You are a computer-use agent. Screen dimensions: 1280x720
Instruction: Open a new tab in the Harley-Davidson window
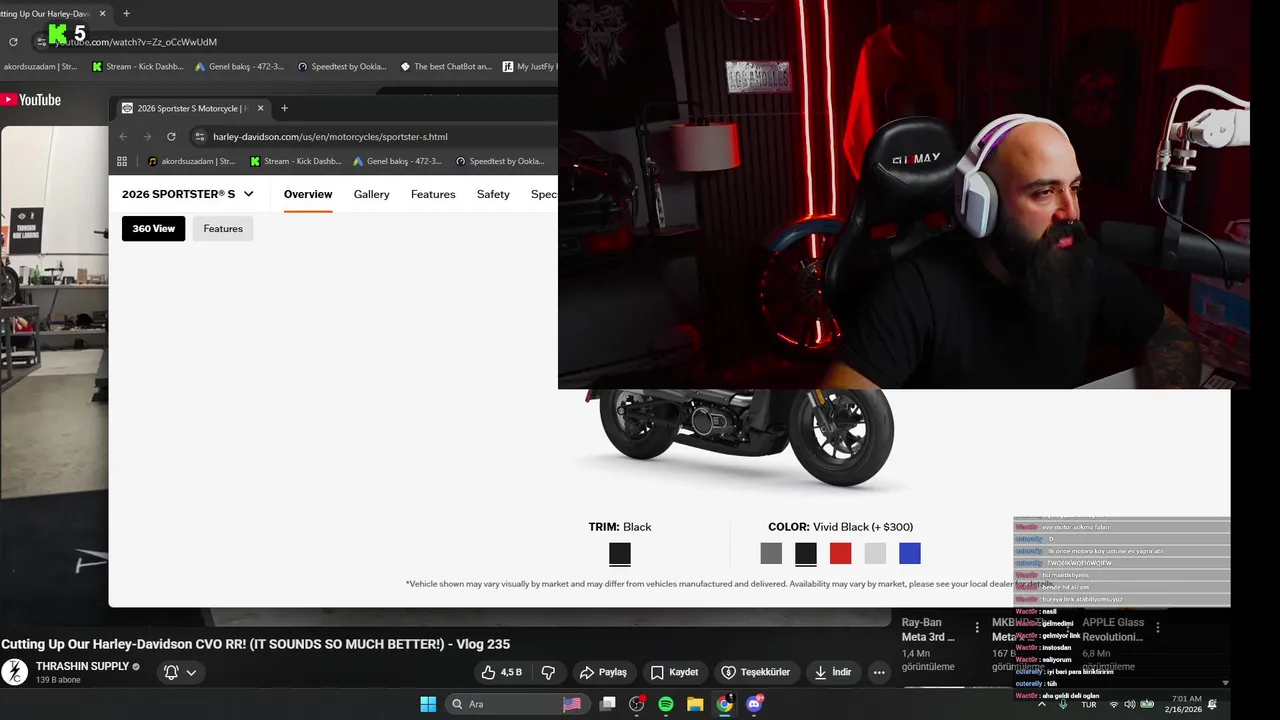pos(284,108)
